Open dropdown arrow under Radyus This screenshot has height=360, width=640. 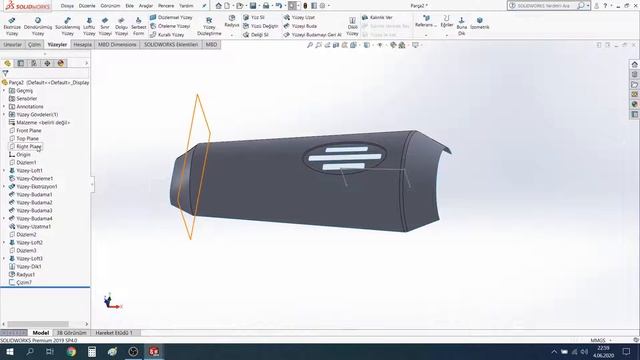tap(231, 35)
